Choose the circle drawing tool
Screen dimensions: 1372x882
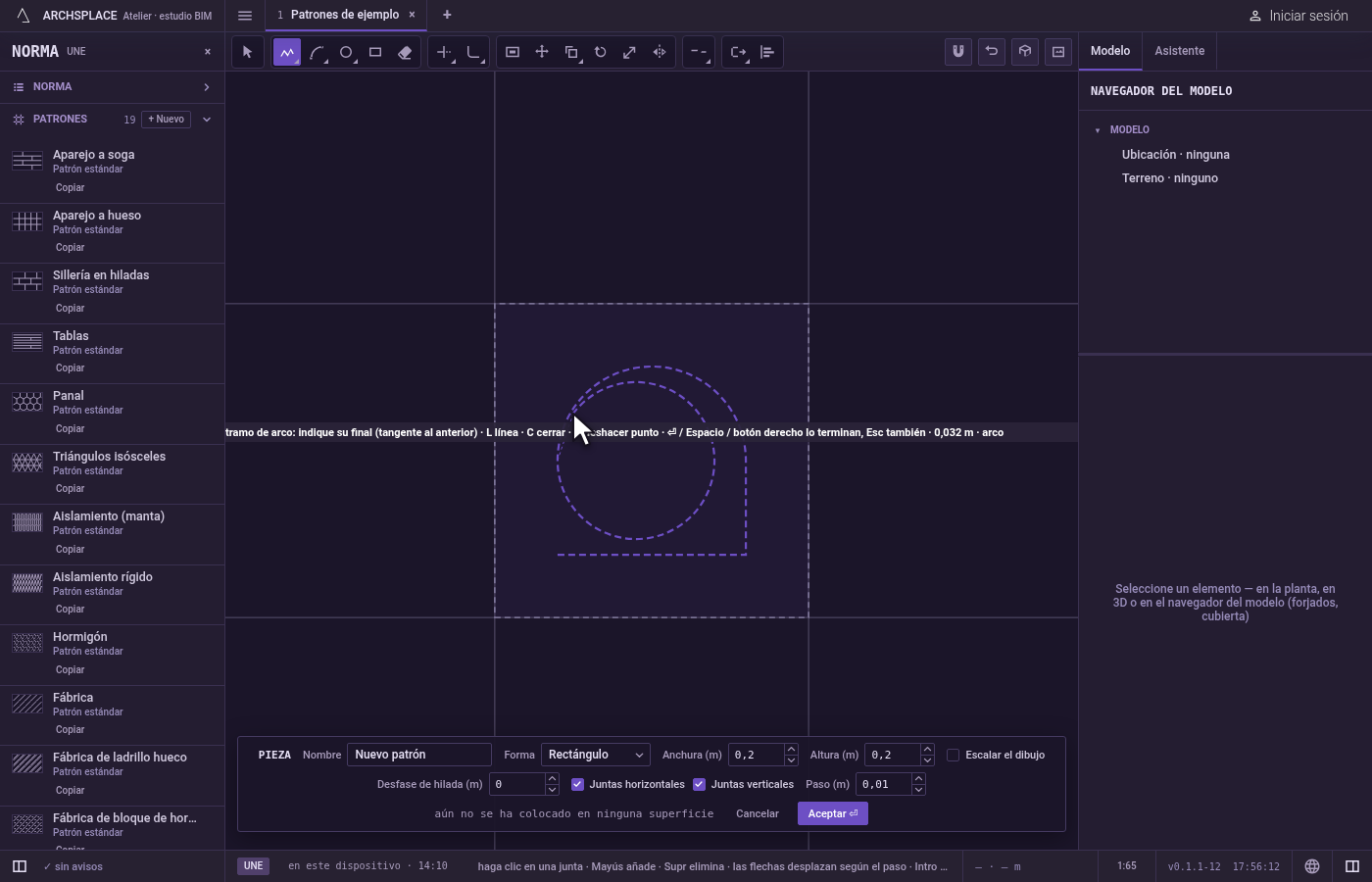346,52
